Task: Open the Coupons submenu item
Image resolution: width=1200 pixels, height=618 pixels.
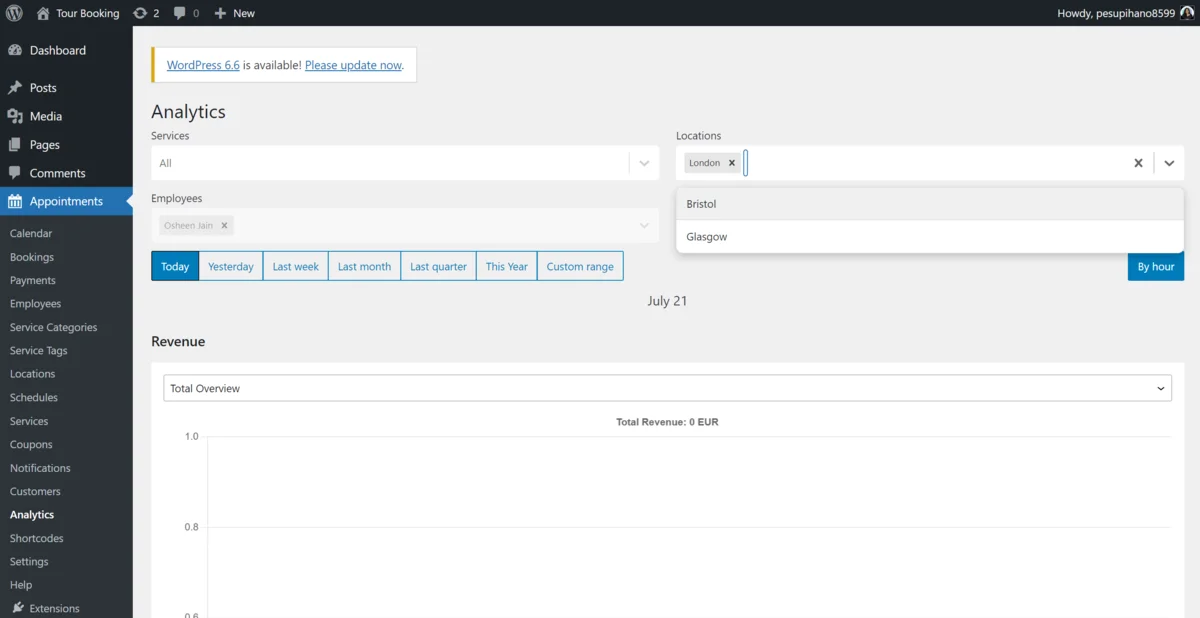Action: click(x=31, y=444)
